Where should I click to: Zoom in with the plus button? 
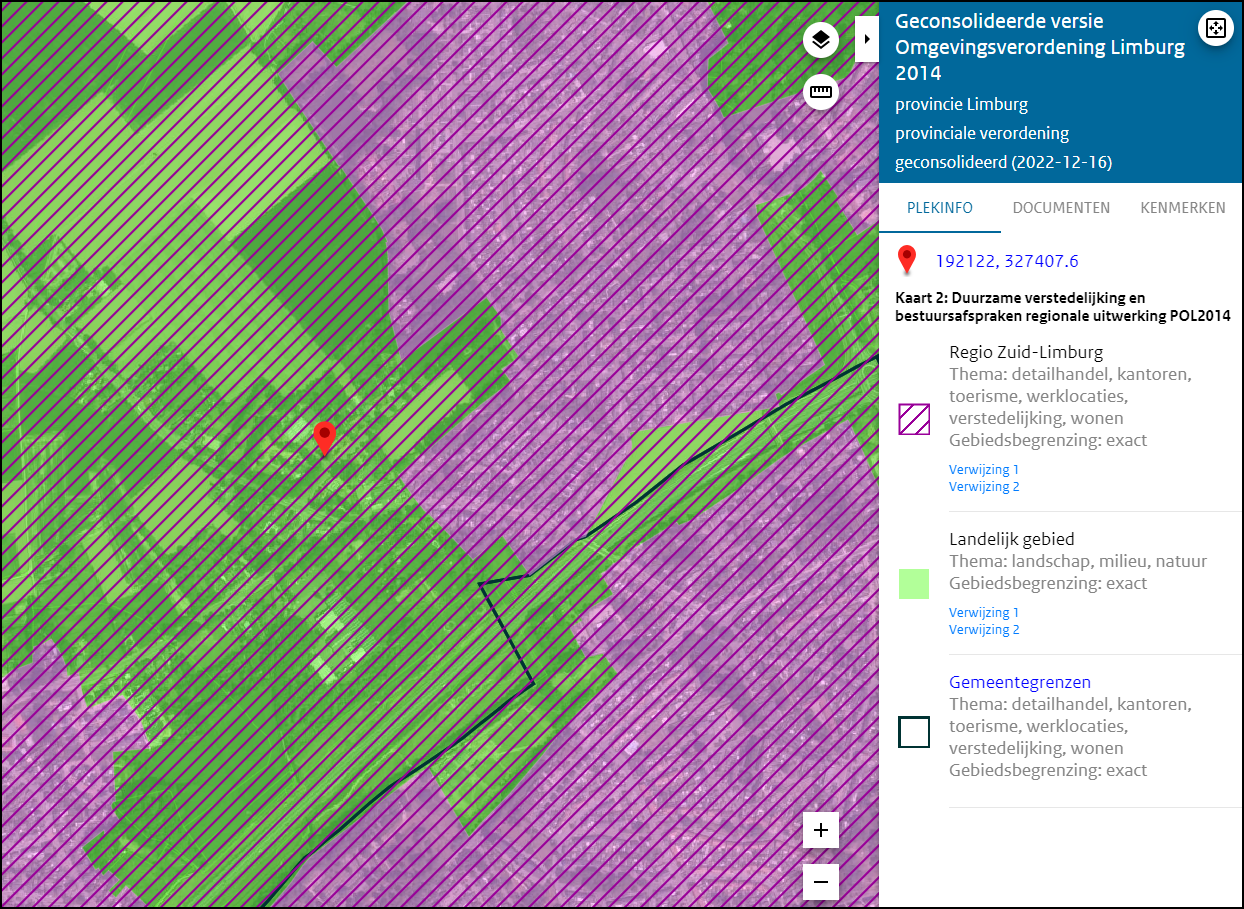pyautogui.click(x=821, y=830)
